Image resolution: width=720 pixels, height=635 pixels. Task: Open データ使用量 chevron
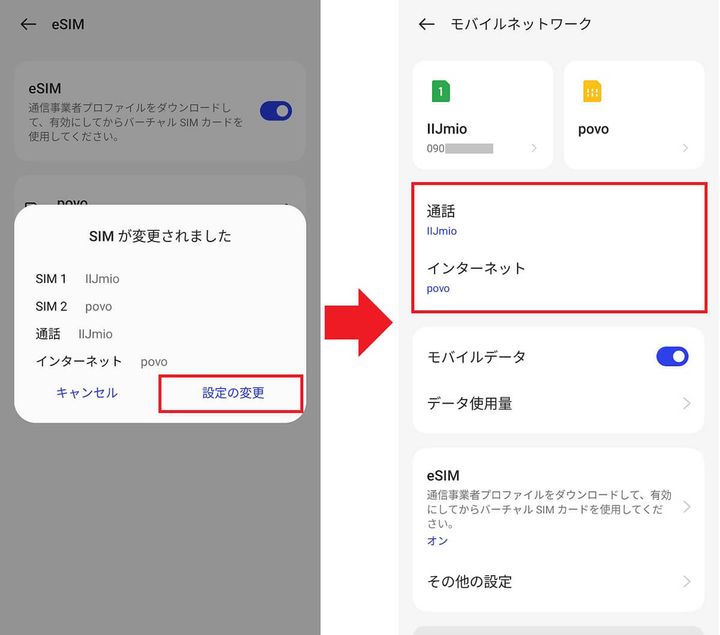click(x=686, y=404)
